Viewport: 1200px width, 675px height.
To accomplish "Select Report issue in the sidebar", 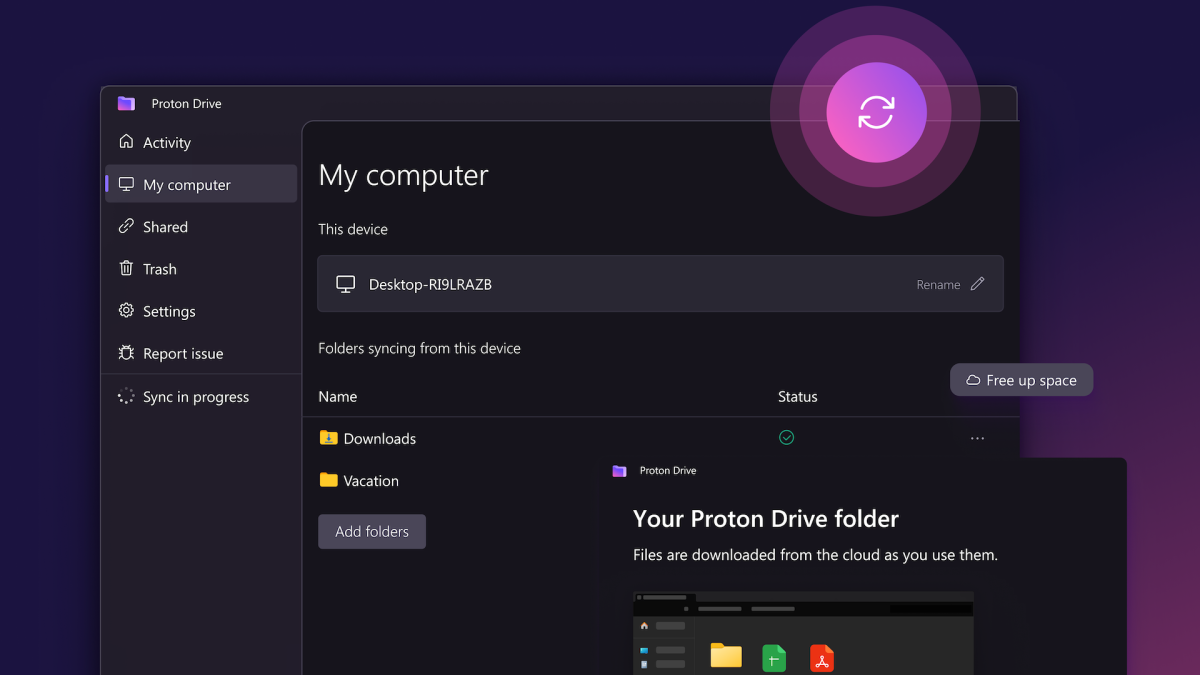I will coord(182,354).
